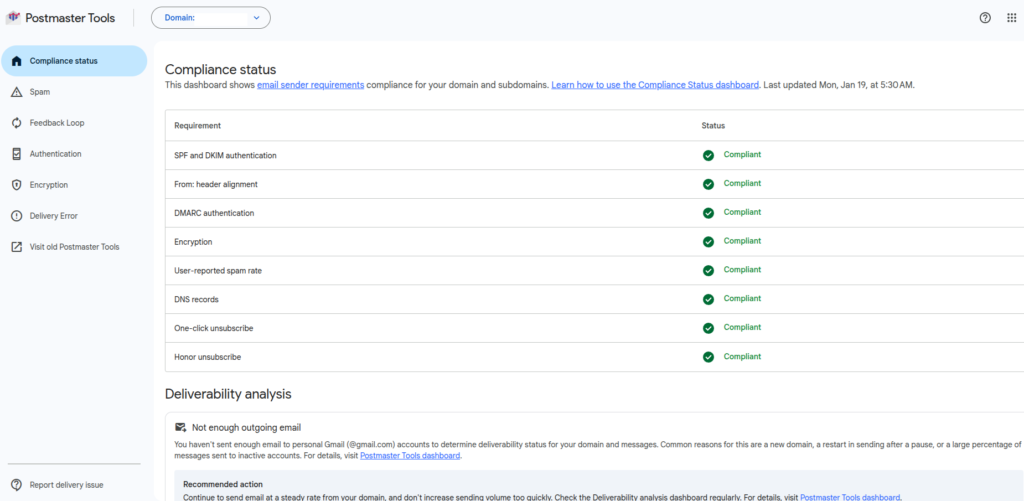Click the Requirement column header
The width and height of the screenshot is (1024, 501).
(x=198, y=125)
